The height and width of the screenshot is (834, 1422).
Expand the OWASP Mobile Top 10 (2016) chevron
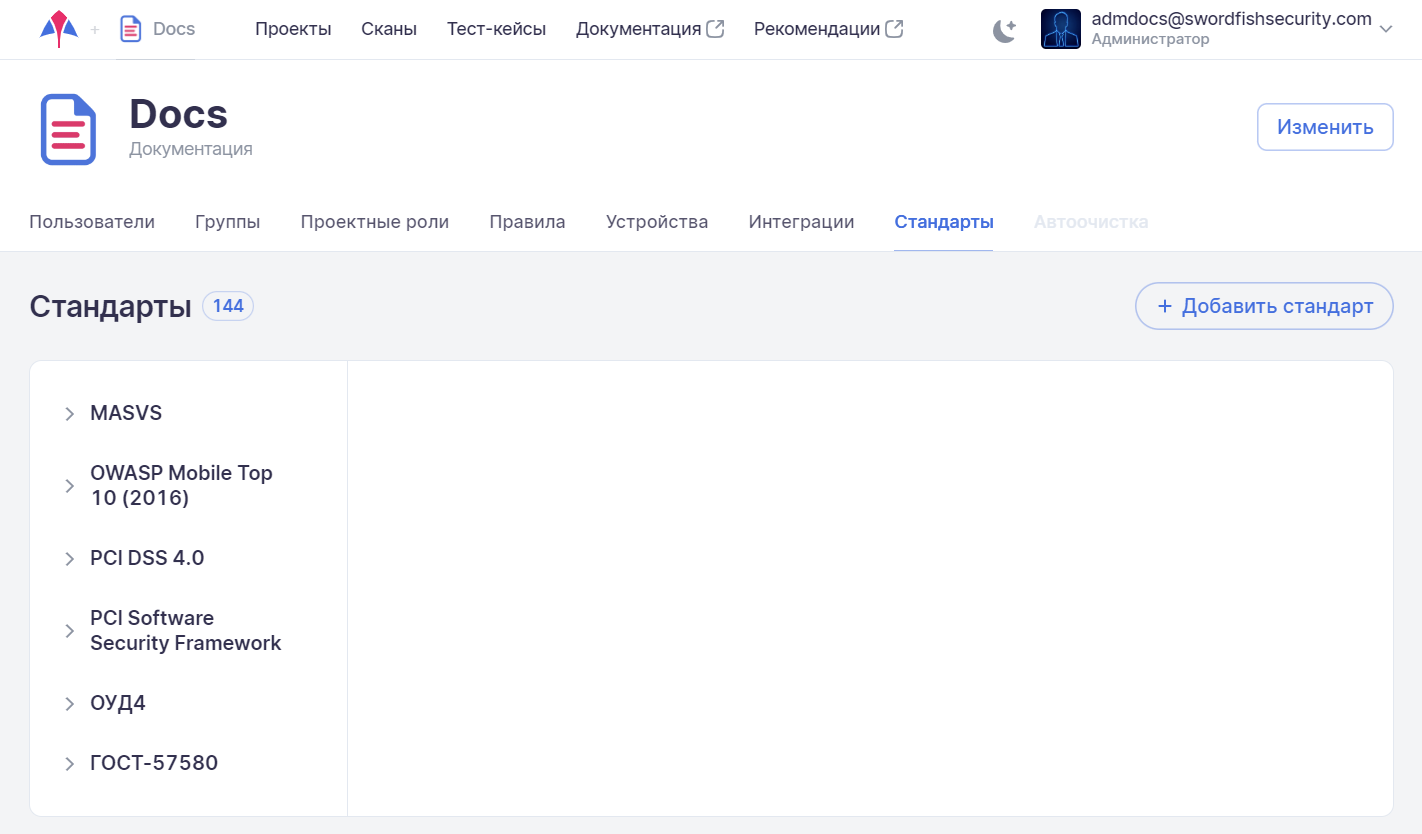(x=69, y=486)
